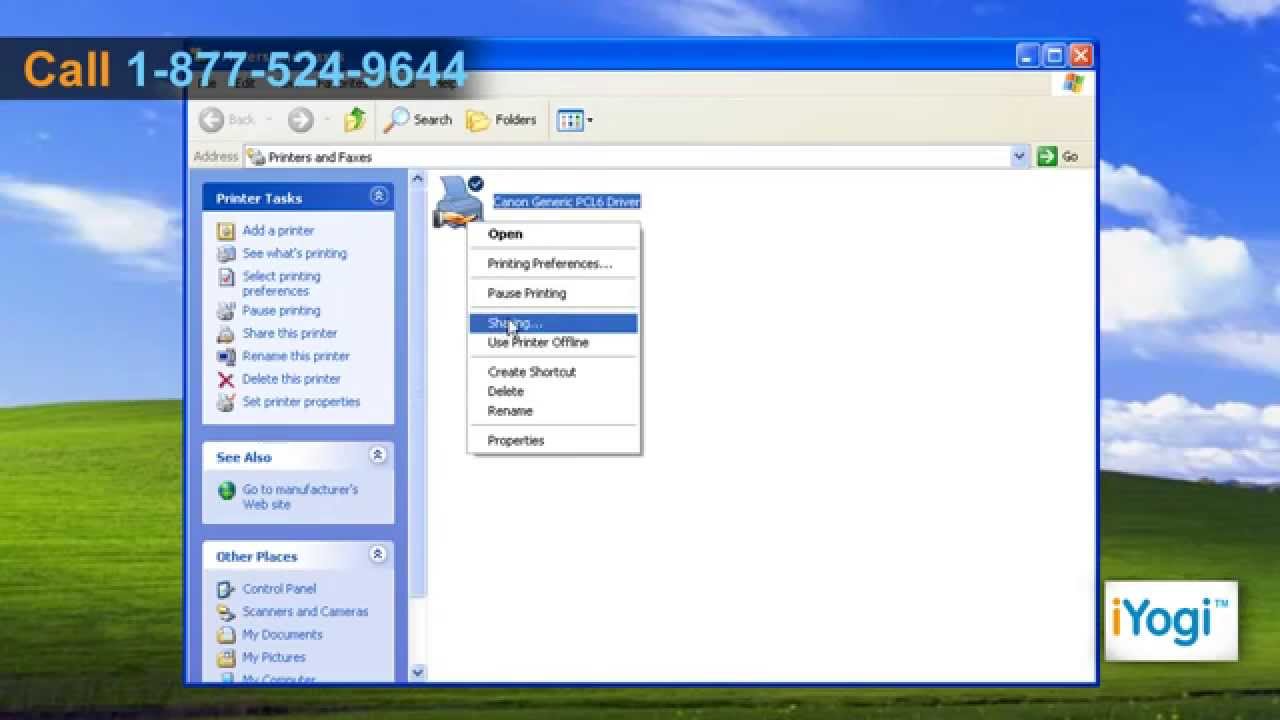
Task: Open the Add a printer link
Action: coord(278,231)
